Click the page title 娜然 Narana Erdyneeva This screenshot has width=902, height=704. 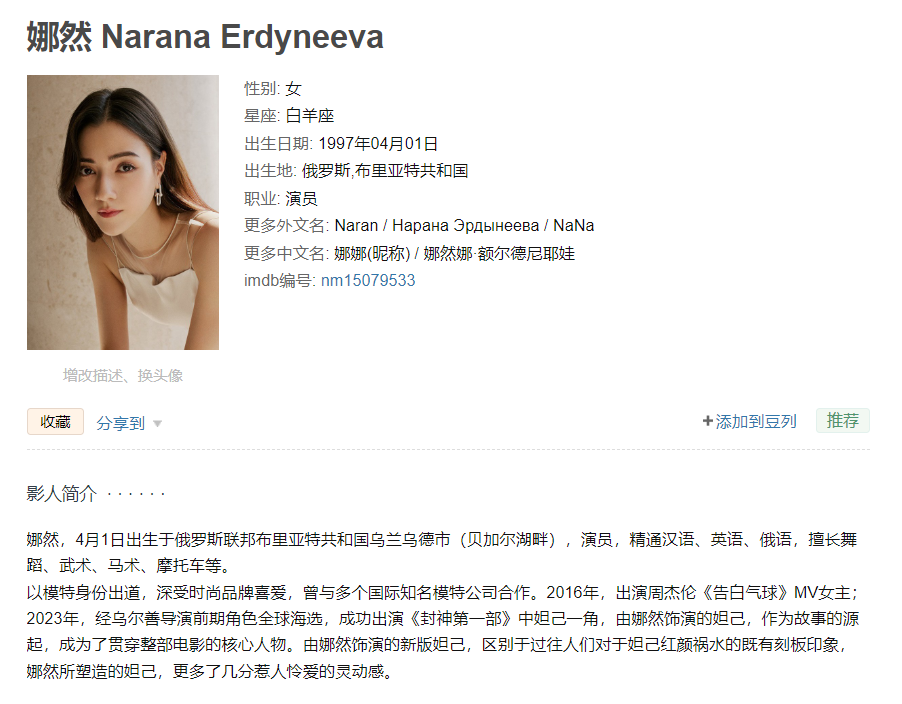(x=205, y=37)
